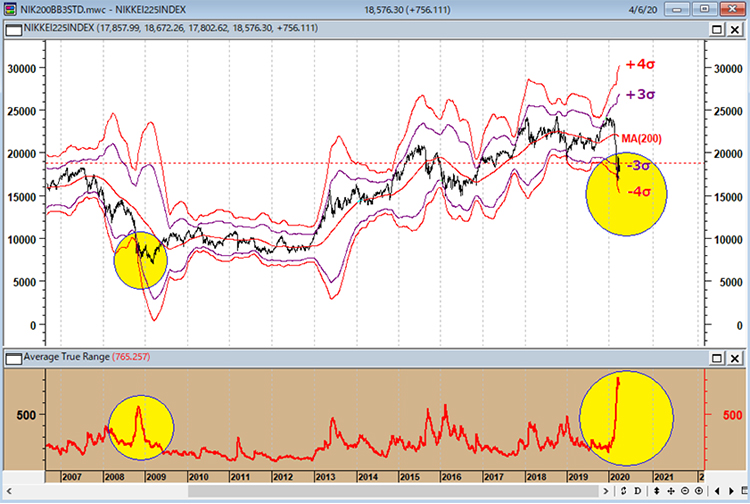
Task: Zoom in with the plus magnifier icon
Action: (x=699, y=491)
